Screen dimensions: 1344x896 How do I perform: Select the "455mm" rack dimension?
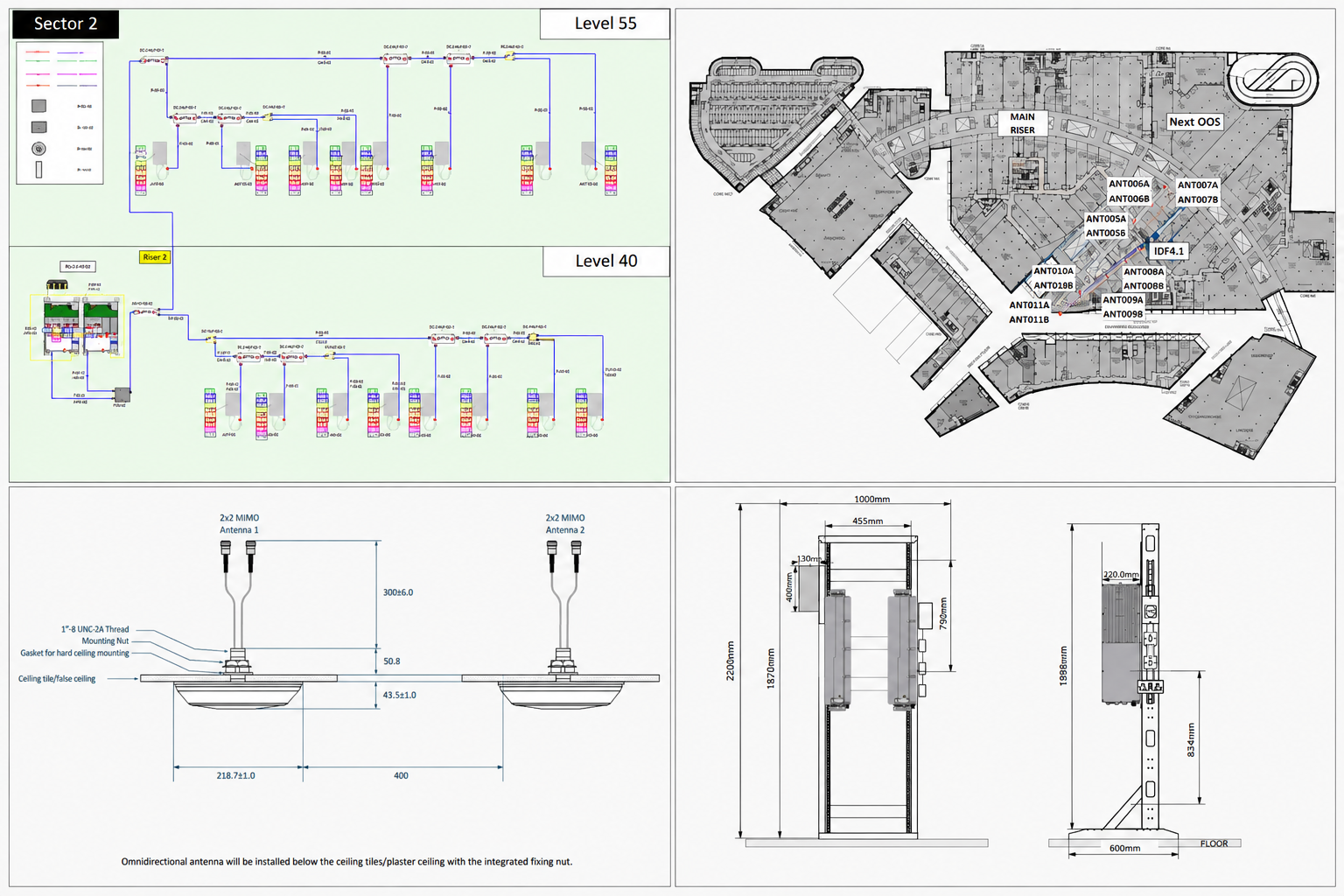click(x=868, y=521)
